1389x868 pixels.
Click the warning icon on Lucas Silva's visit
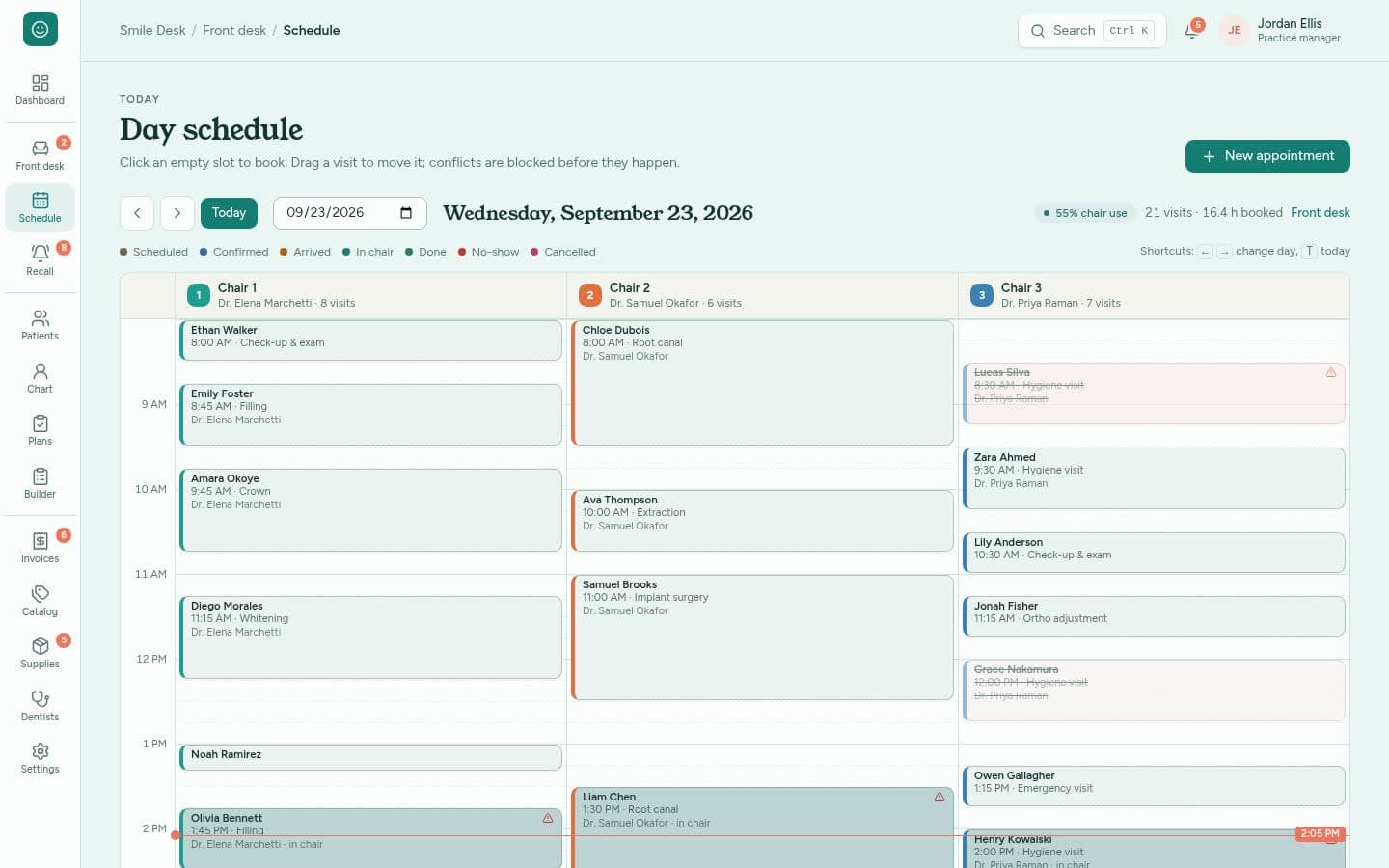coord(1331,372)
